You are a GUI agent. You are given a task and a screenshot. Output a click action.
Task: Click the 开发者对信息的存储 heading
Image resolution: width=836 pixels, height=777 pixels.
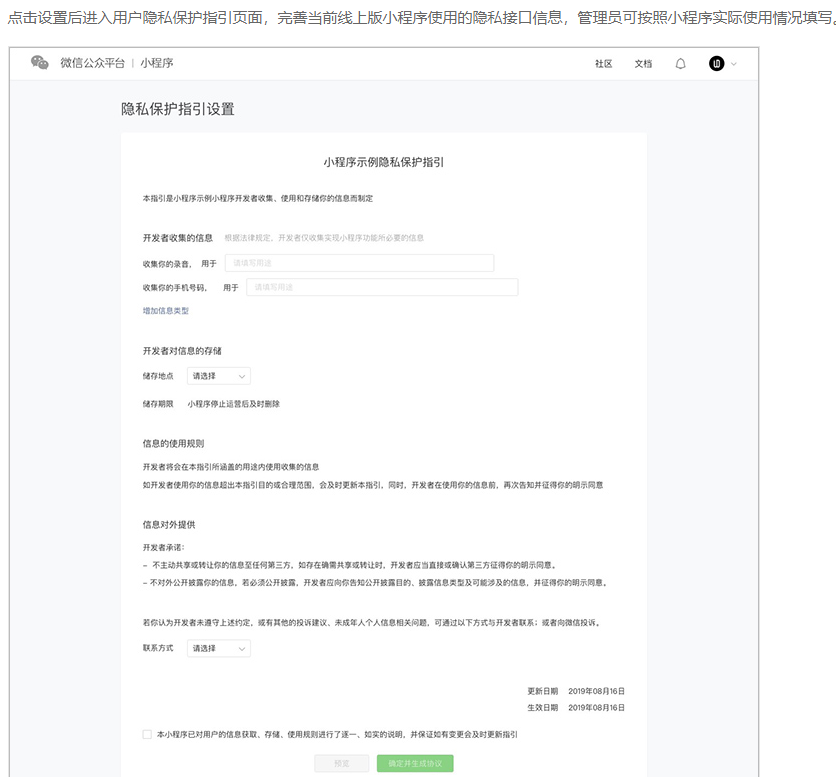click(x=182, y=351)
